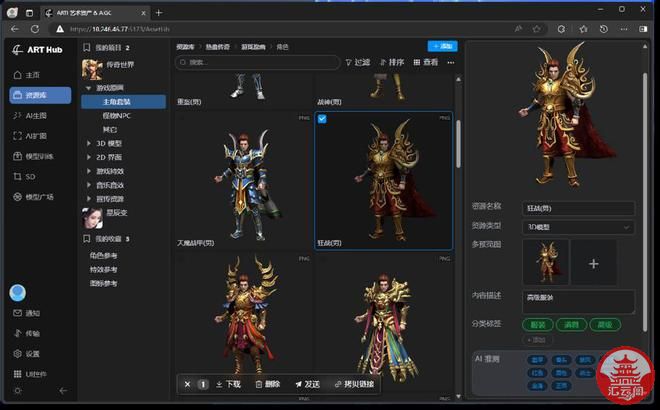Click the 过滤 filter funnel icon
The width and height of the screenshot is (660, 410).
[x=349, y=62]
